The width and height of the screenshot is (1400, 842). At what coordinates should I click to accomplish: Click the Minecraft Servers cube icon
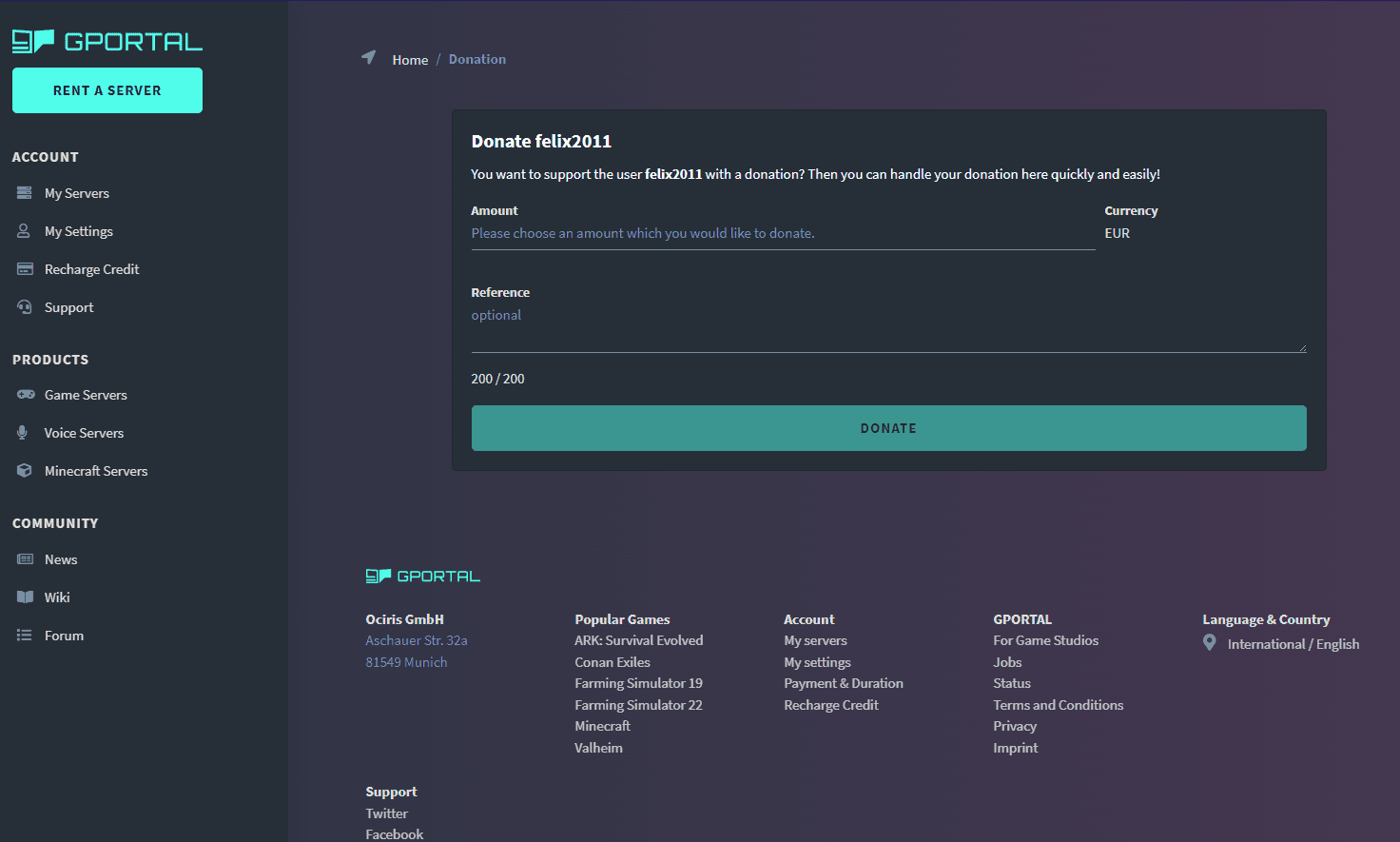(25, 471)
